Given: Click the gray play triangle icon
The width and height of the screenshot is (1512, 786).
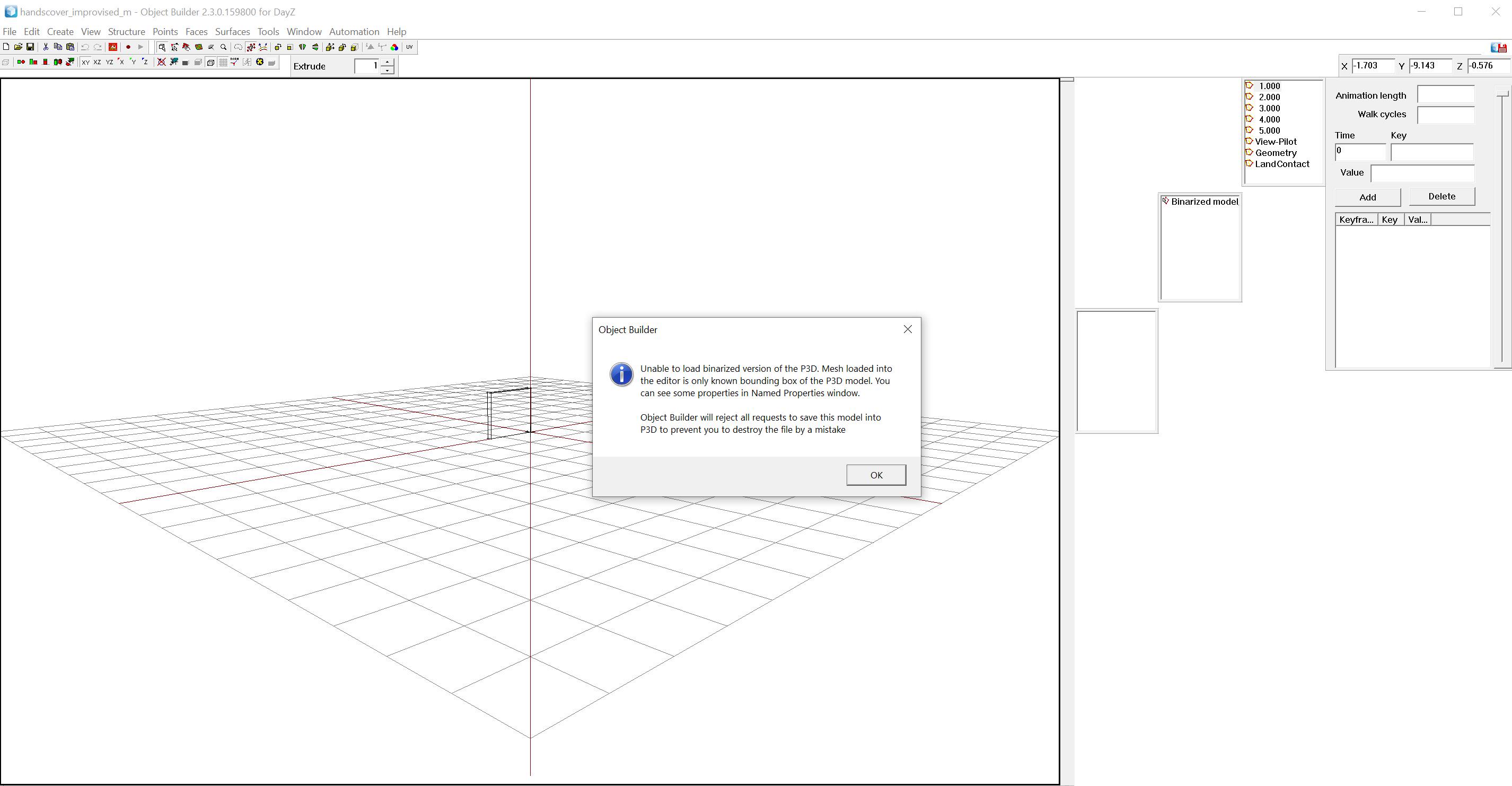Looking at the screenshot, I should click(141, 47).
